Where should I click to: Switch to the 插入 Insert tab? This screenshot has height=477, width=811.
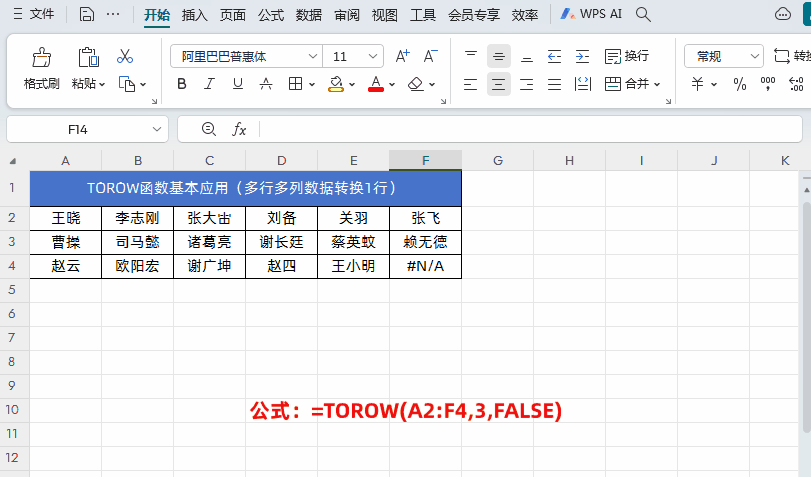pos(194,15)
